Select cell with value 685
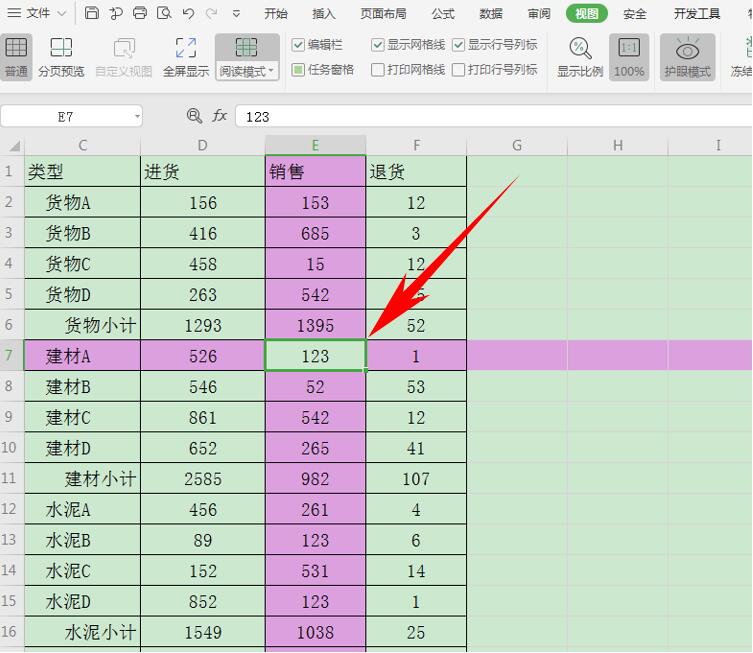This screenshot has height=653, width=753. 316,232
